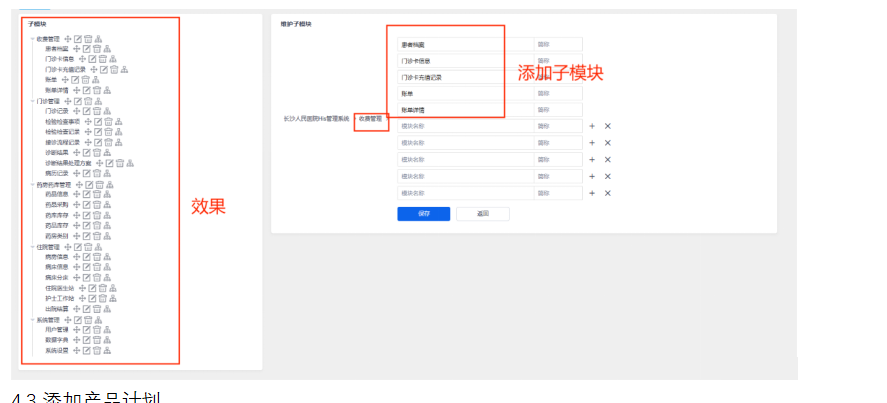This screenshot has width=887, height=403.
Task: Select the 药品库存 tree node
Action: 57,225
